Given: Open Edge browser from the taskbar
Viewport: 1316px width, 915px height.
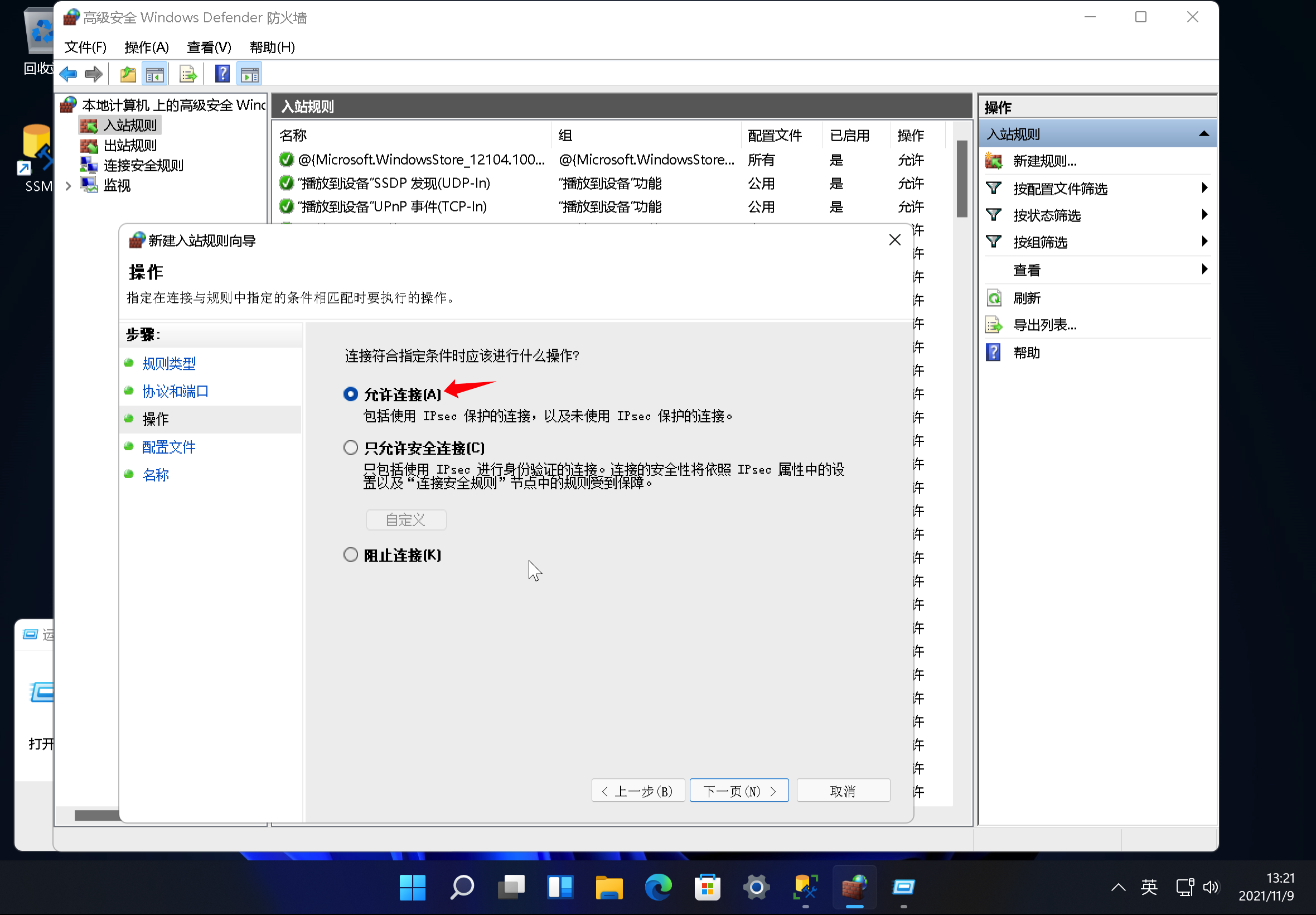Looking at the screenshot, I should [x=657, y=888].
